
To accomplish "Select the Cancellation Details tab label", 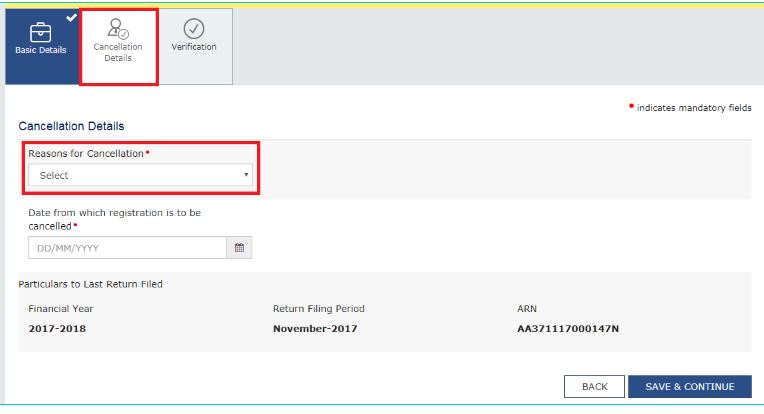I will (117, 52).
